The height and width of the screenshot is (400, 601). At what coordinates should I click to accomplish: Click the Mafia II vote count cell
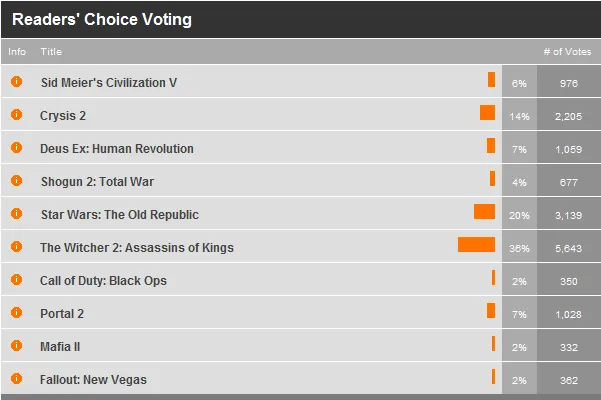point(569,346)
